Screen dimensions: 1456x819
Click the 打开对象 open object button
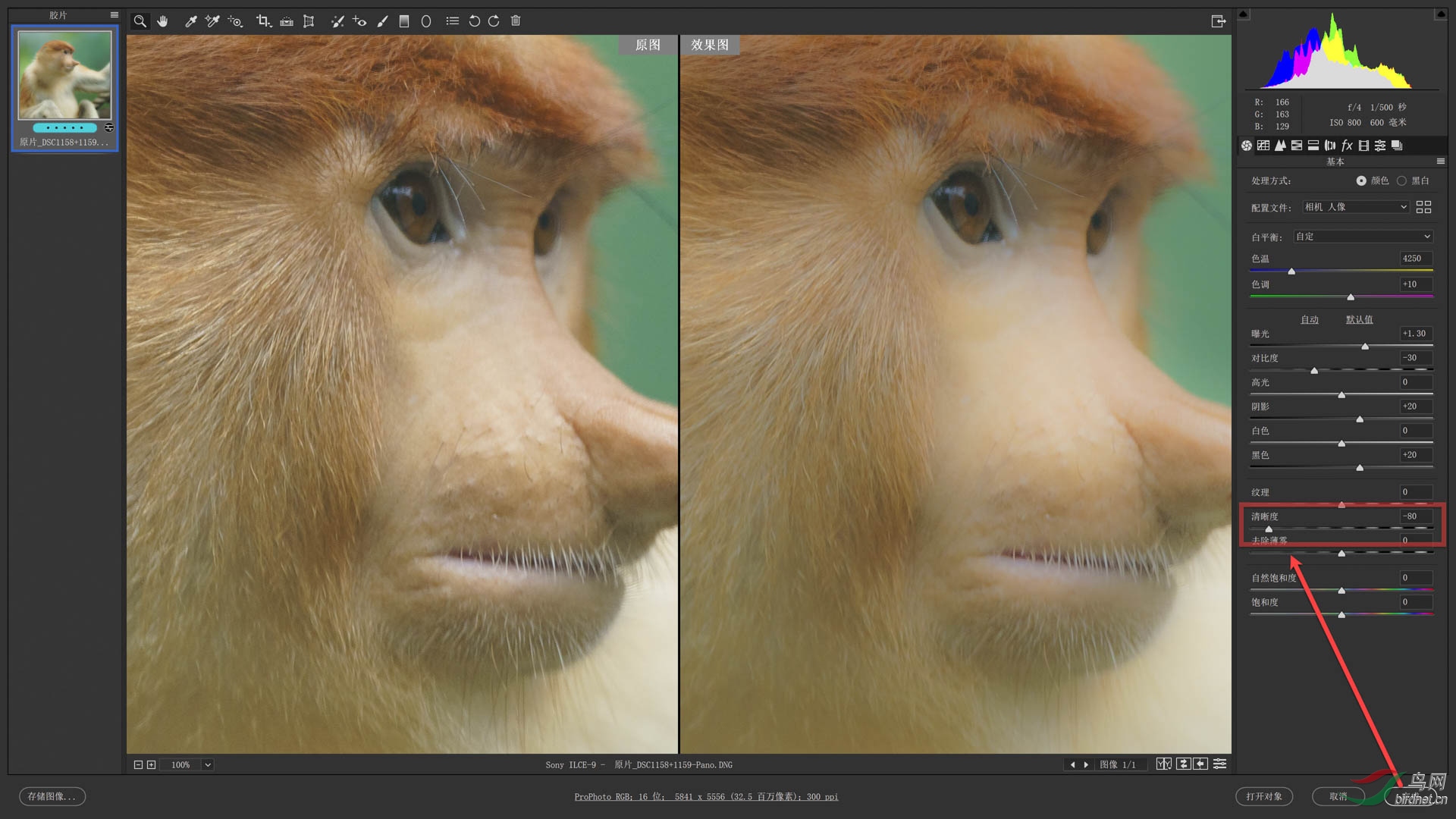click(x=1263, y=796)
